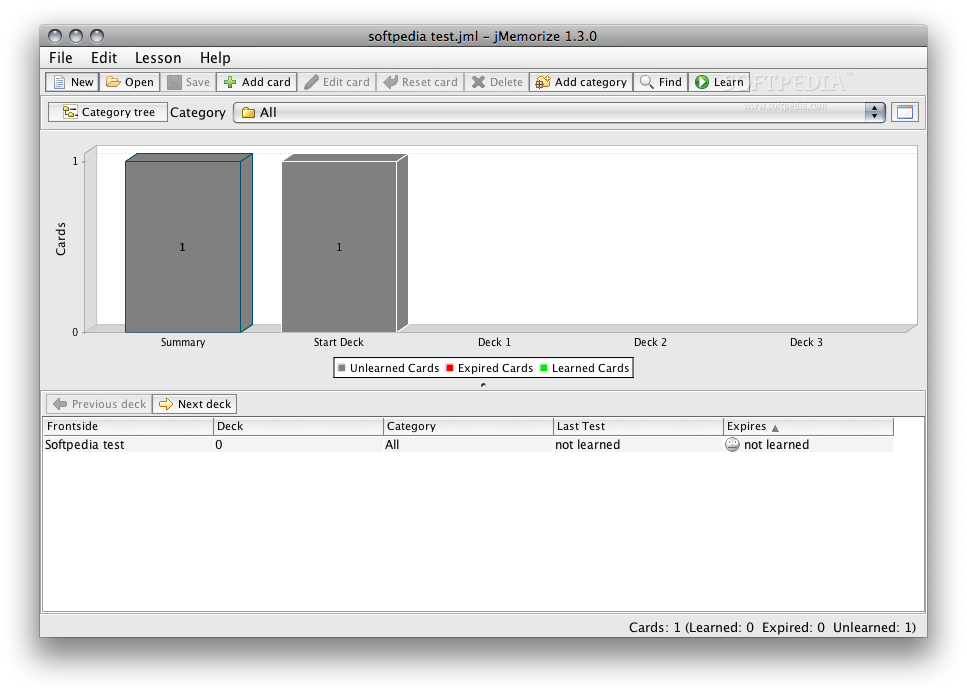Viewport: 967px width, 692px height.
Task: Open the Lesson menu
Action: 158,58
